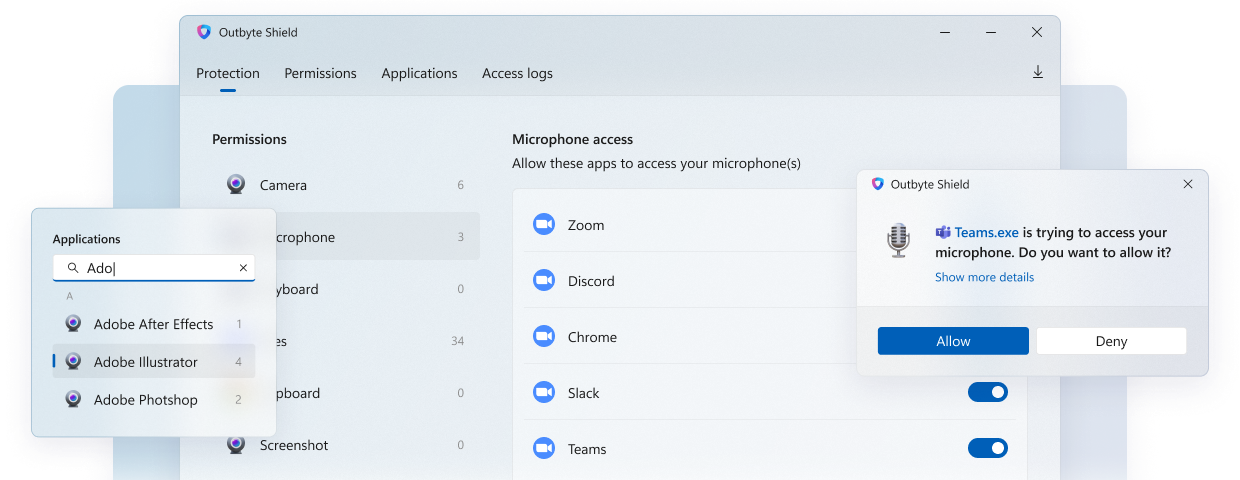Select Adobe After Effects in the list
Viewport: 1240px width, 480px height.
[x=154, y=324]
